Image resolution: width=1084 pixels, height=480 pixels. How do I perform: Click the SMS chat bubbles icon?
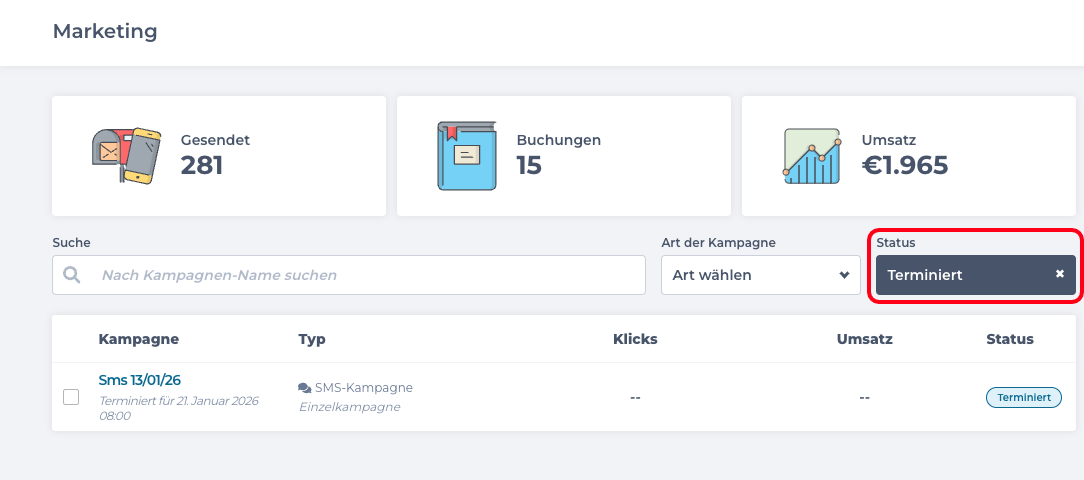[305, 388]
